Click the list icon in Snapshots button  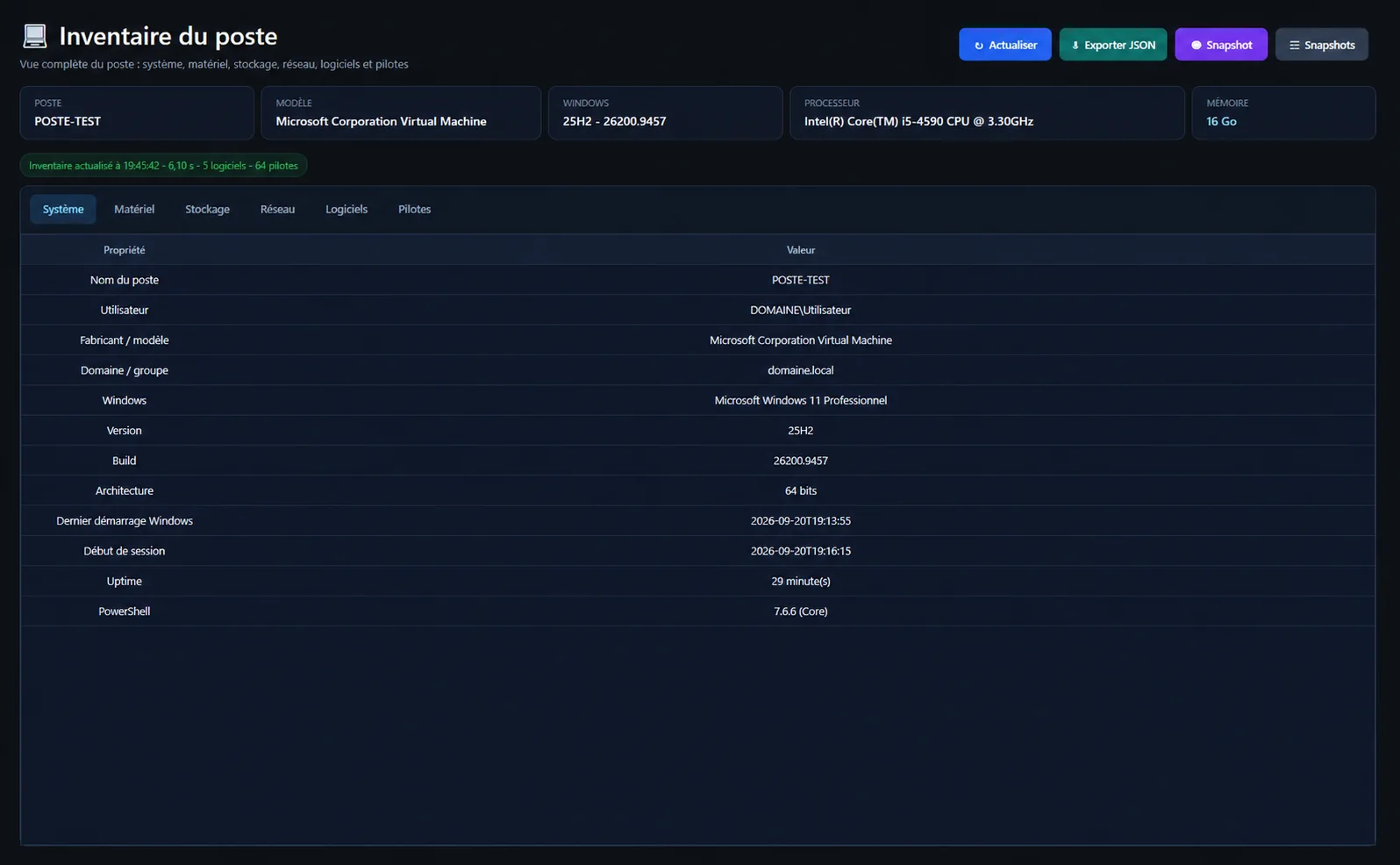[x=1294, y=46]
